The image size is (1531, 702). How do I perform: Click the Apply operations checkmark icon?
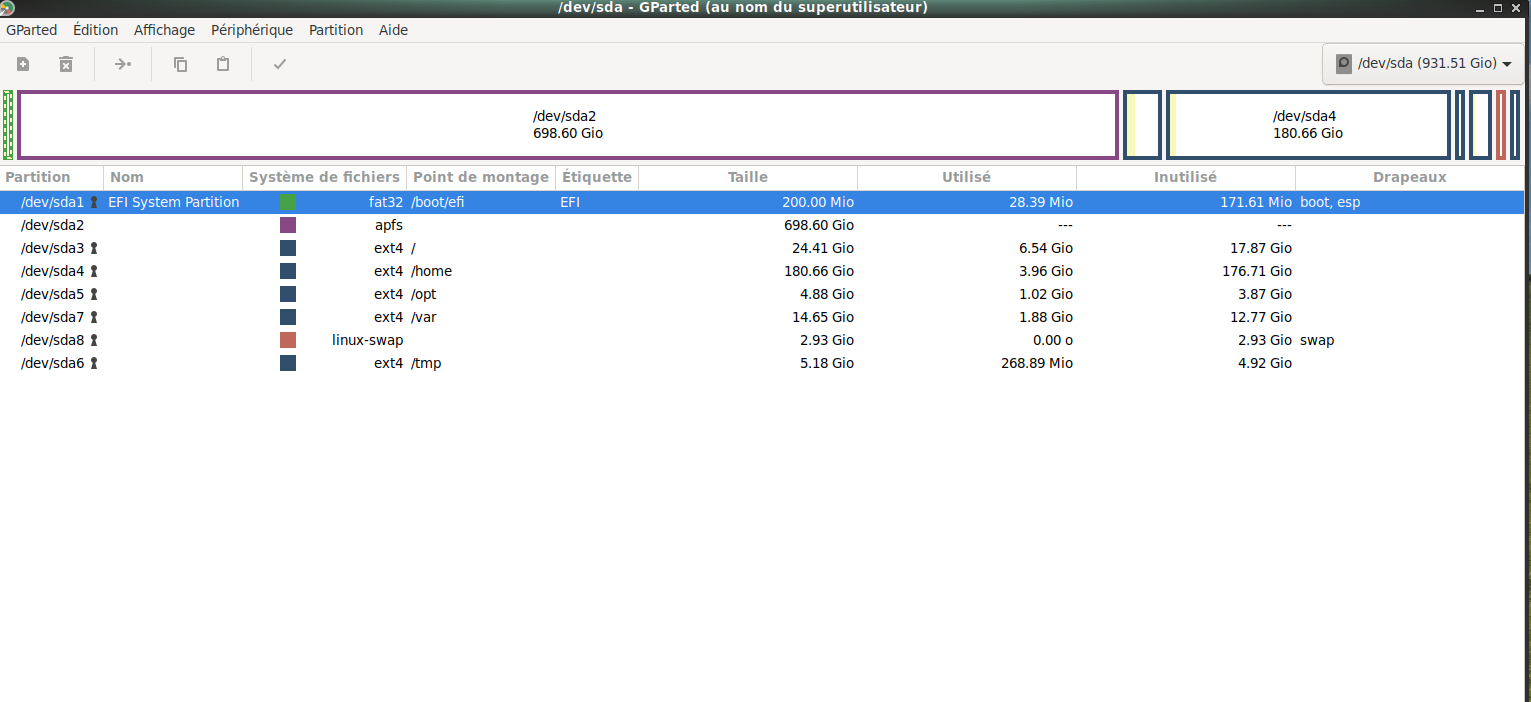coord(280,64)
